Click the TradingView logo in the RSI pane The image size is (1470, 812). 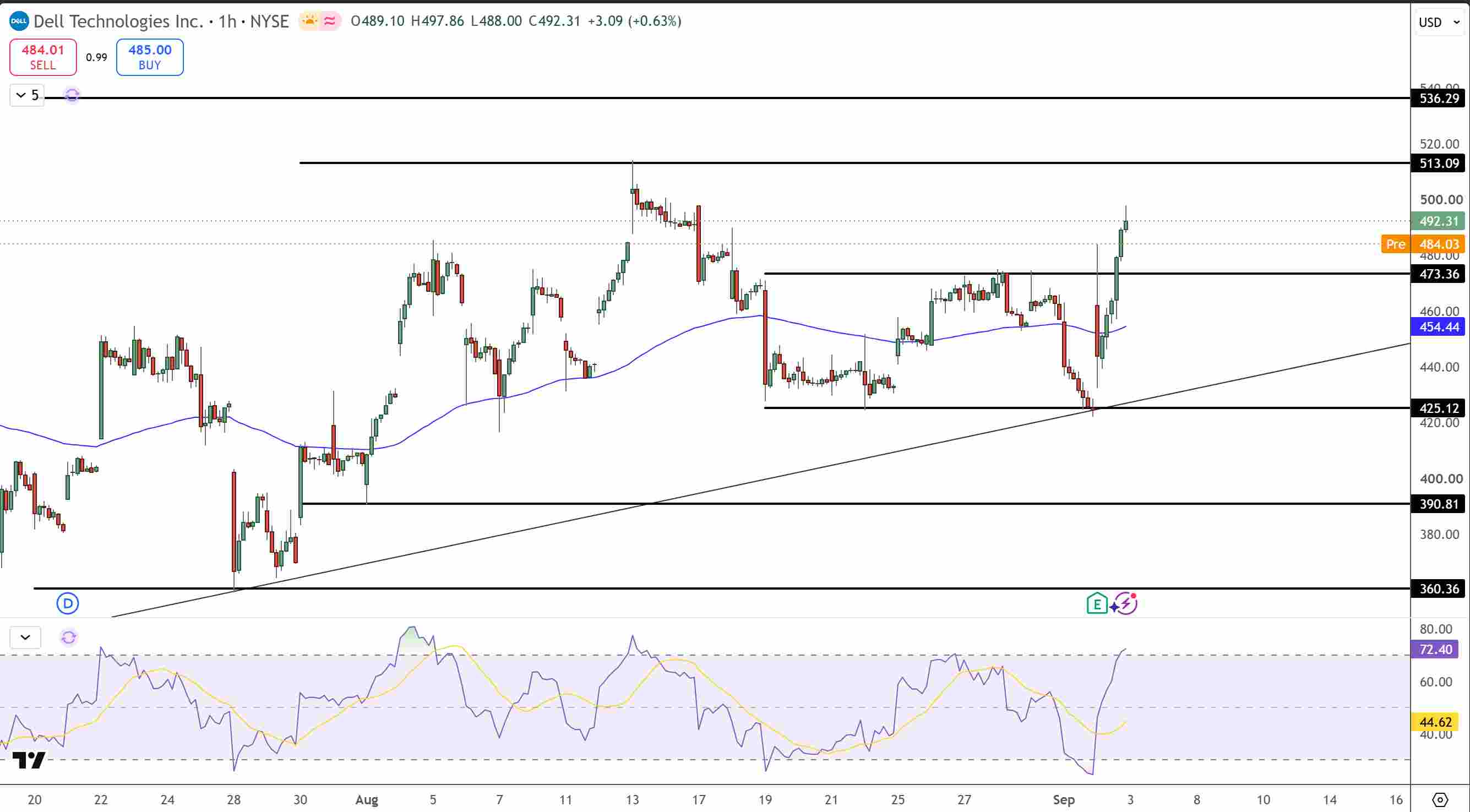click(29, 760)
